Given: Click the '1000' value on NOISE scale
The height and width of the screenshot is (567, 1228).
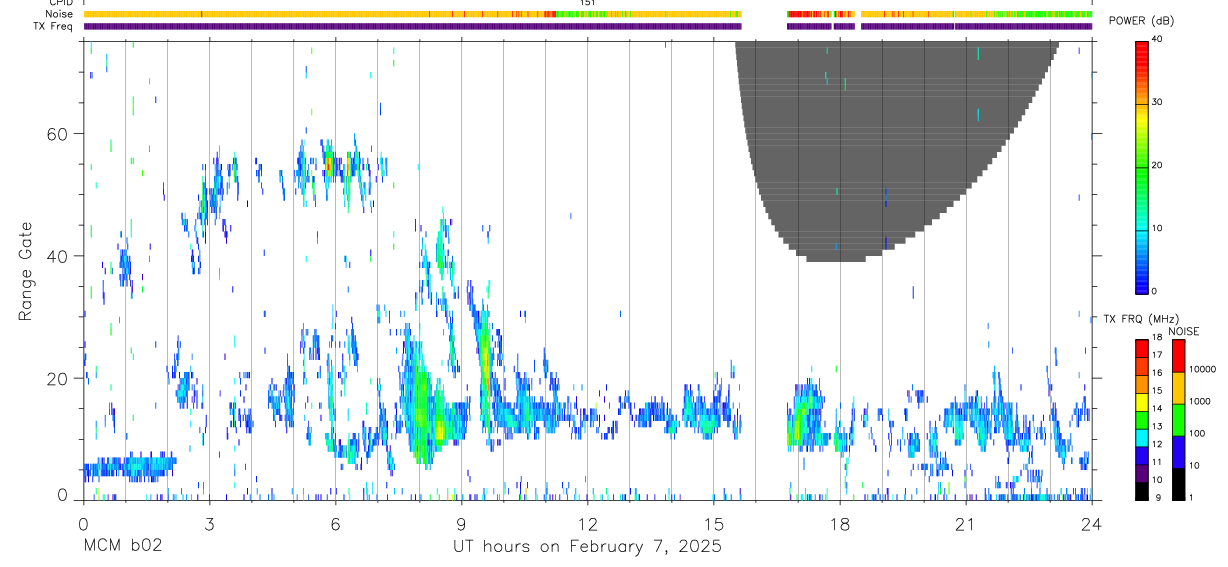Looking at the screenshot, I should coord(1200,401).
